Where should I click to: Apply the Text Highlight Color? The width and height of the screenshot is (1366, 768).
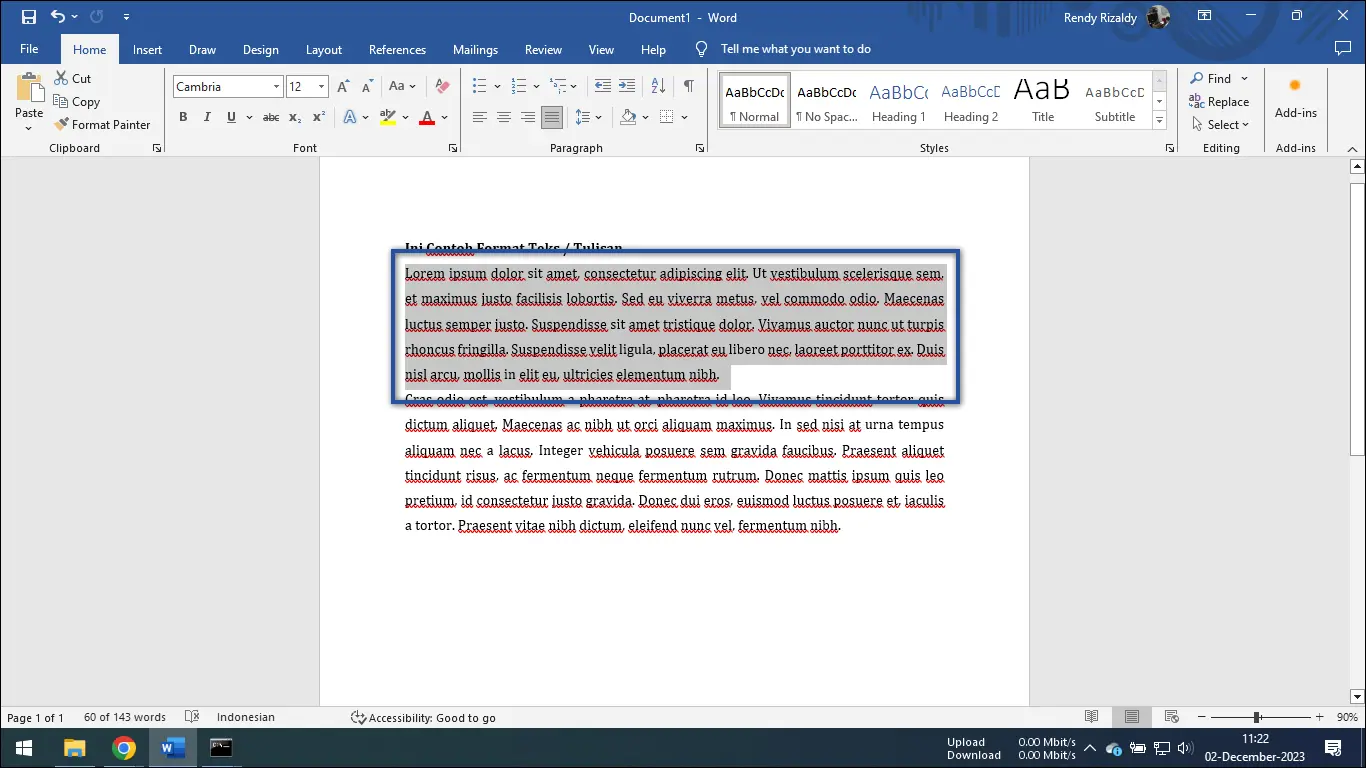(388, 117)
